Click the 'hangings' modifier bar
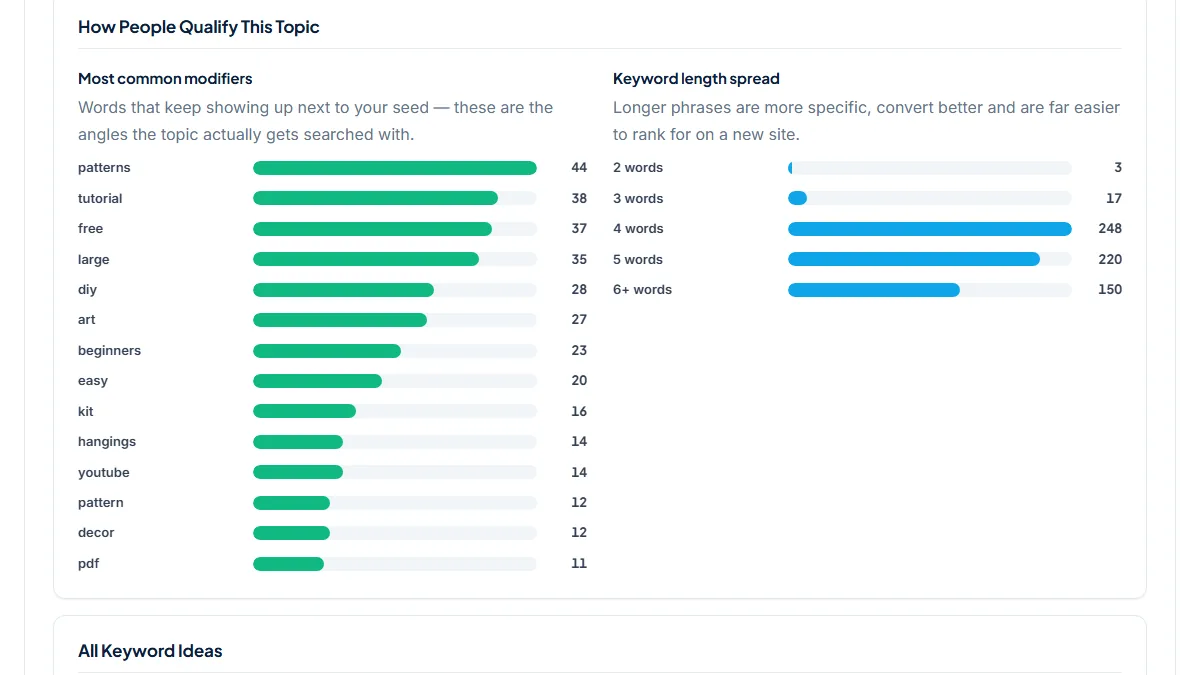 coord(395,442)
